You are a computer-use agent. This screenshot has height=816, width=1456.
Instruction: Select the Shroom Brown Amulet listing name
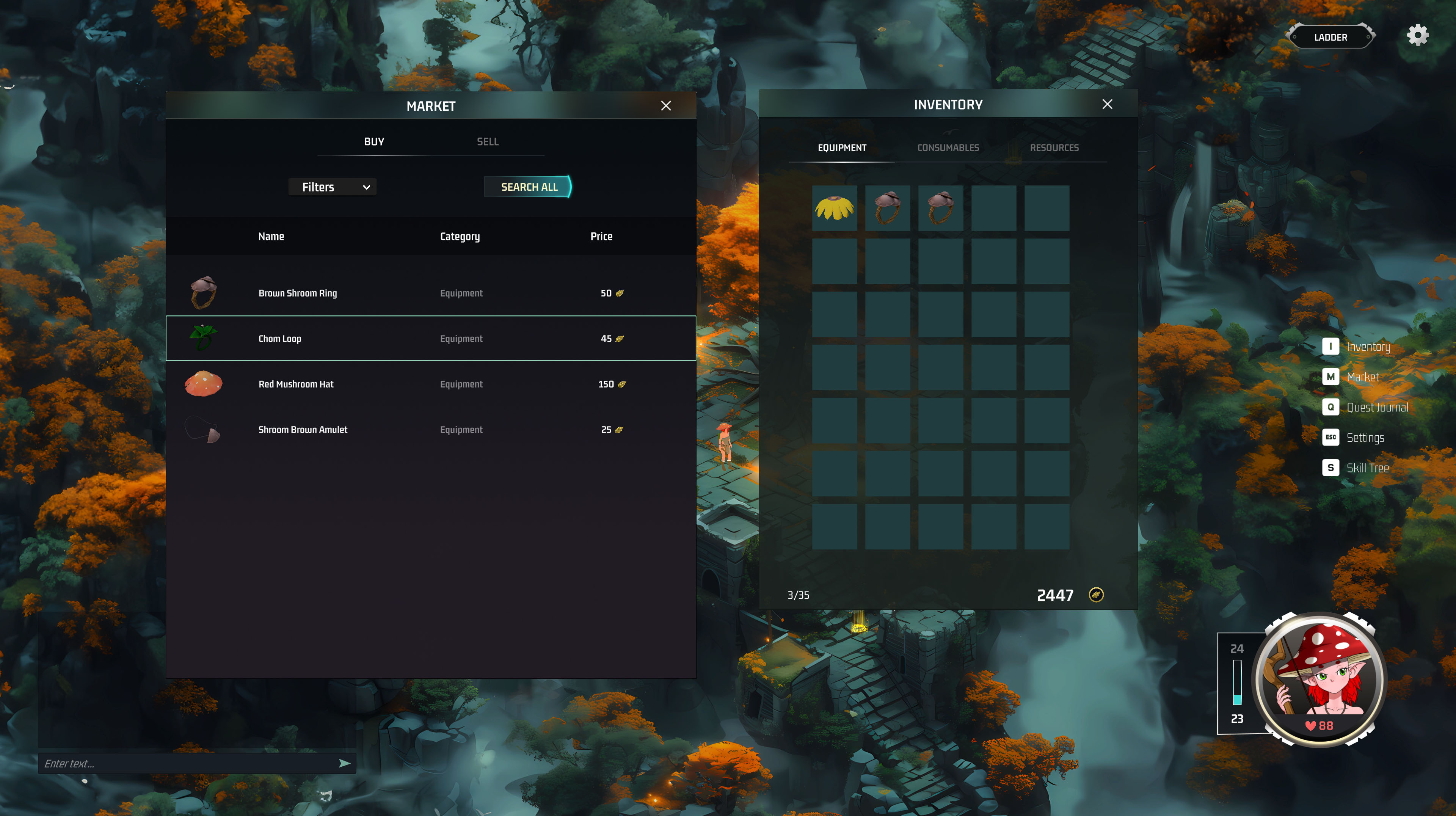303,430
